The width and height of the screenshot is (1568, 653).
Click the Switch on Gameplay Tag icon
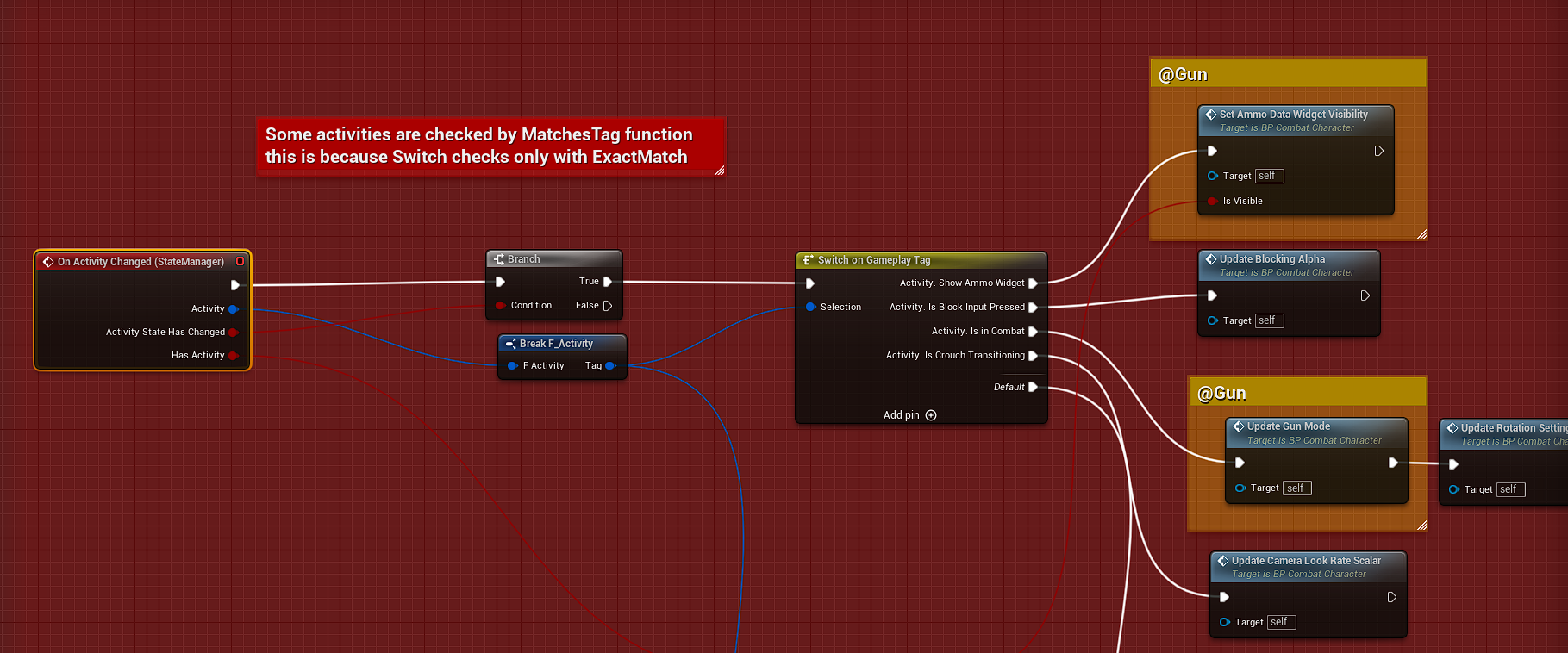(808, 260)
